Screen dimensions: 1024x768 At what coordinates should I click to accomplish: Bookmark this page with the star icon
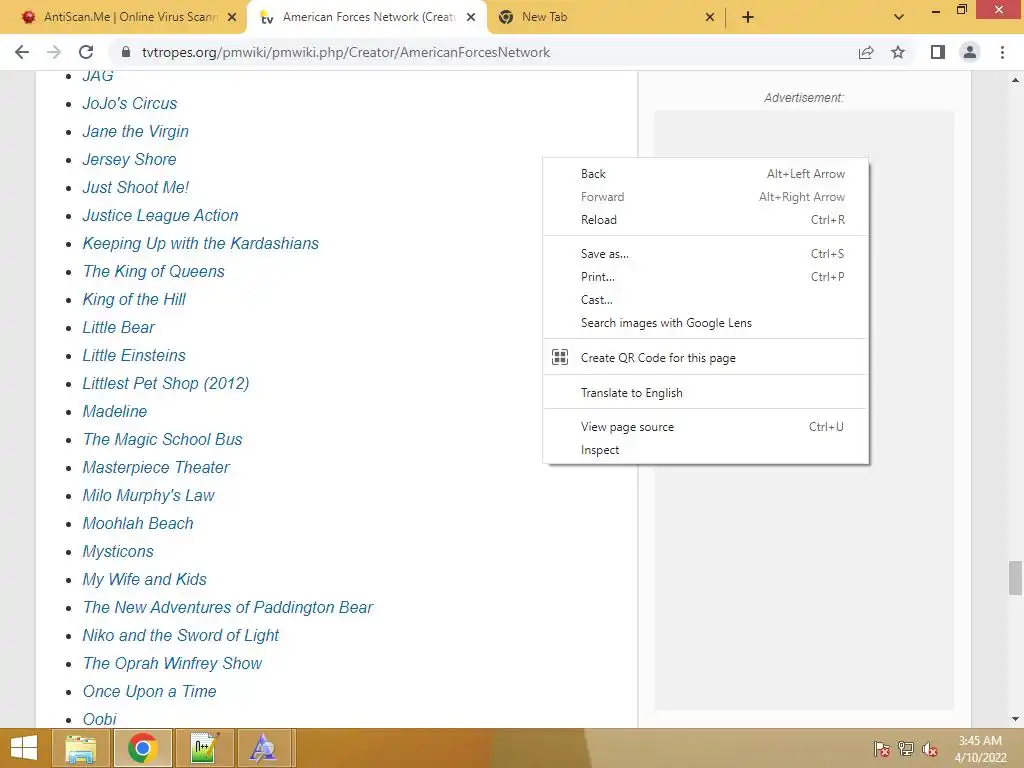(x=898, y=52)
